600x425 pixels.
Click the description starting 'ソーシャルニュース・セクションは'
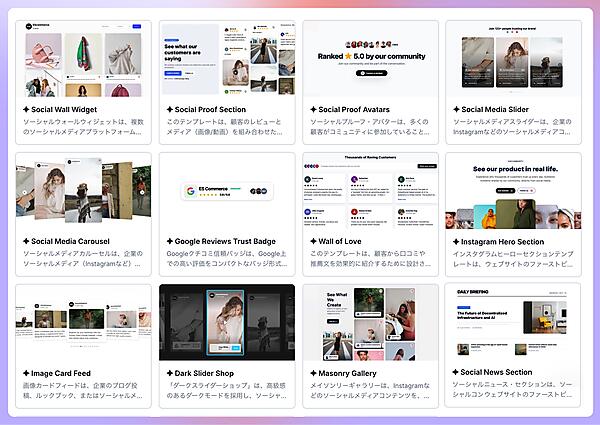pyautogui.click(x=512, y=389)
